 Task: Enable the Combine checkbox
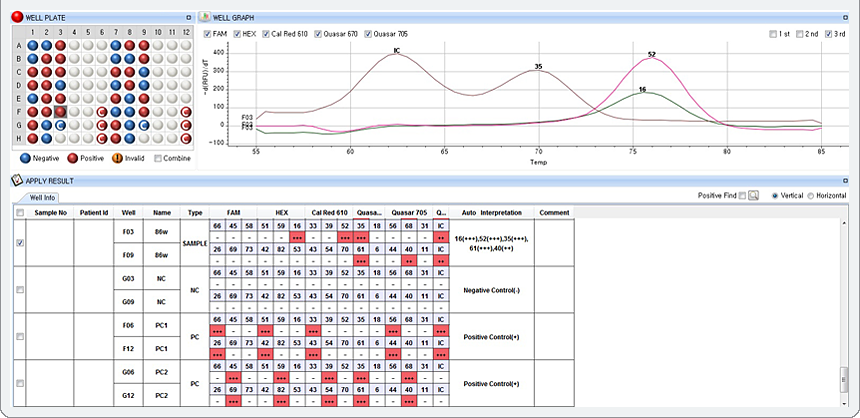pyautogui.click(x=158, y=158)
